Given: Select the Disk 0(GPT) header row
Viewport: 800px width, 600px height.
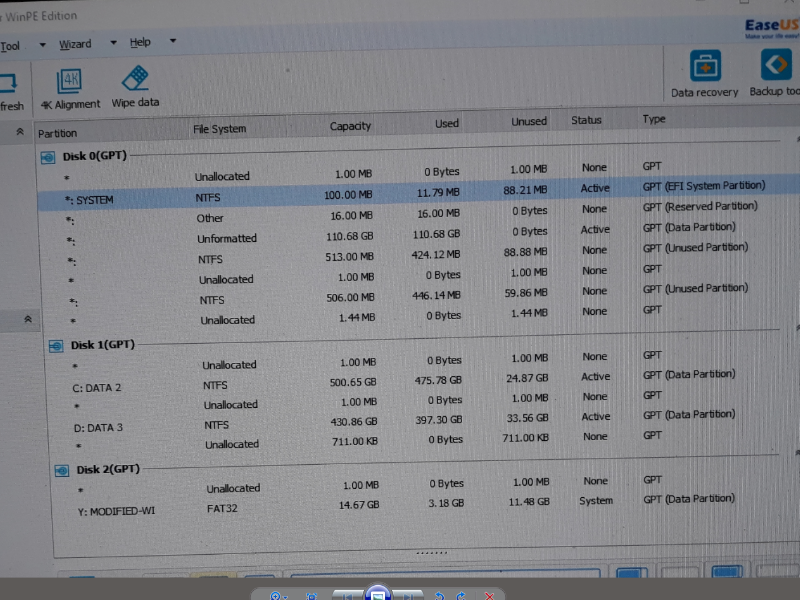Looking at the screenshot, I should coord(94,156).
